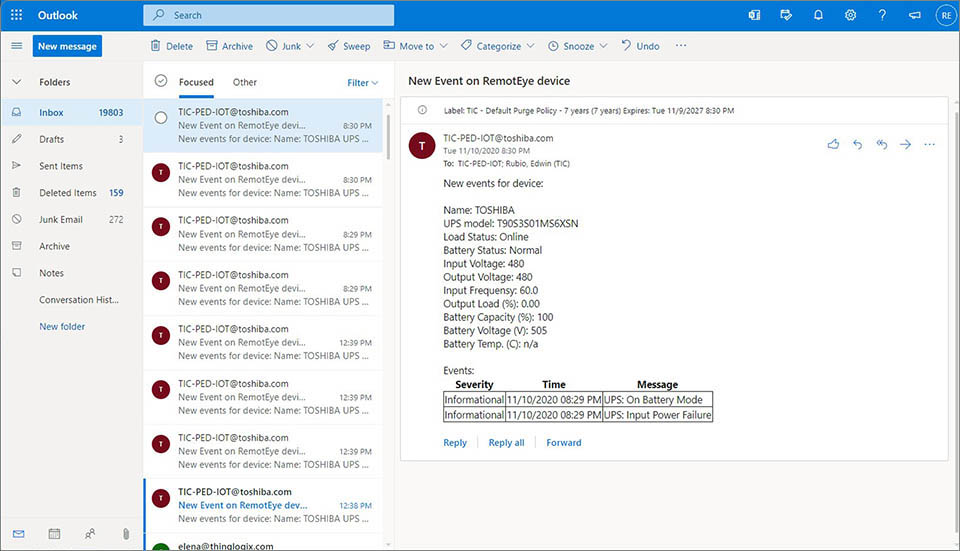Click 'UPS: On Battery Mode' table cell
Screen dimensions: 960x551
tap(658, 400)
